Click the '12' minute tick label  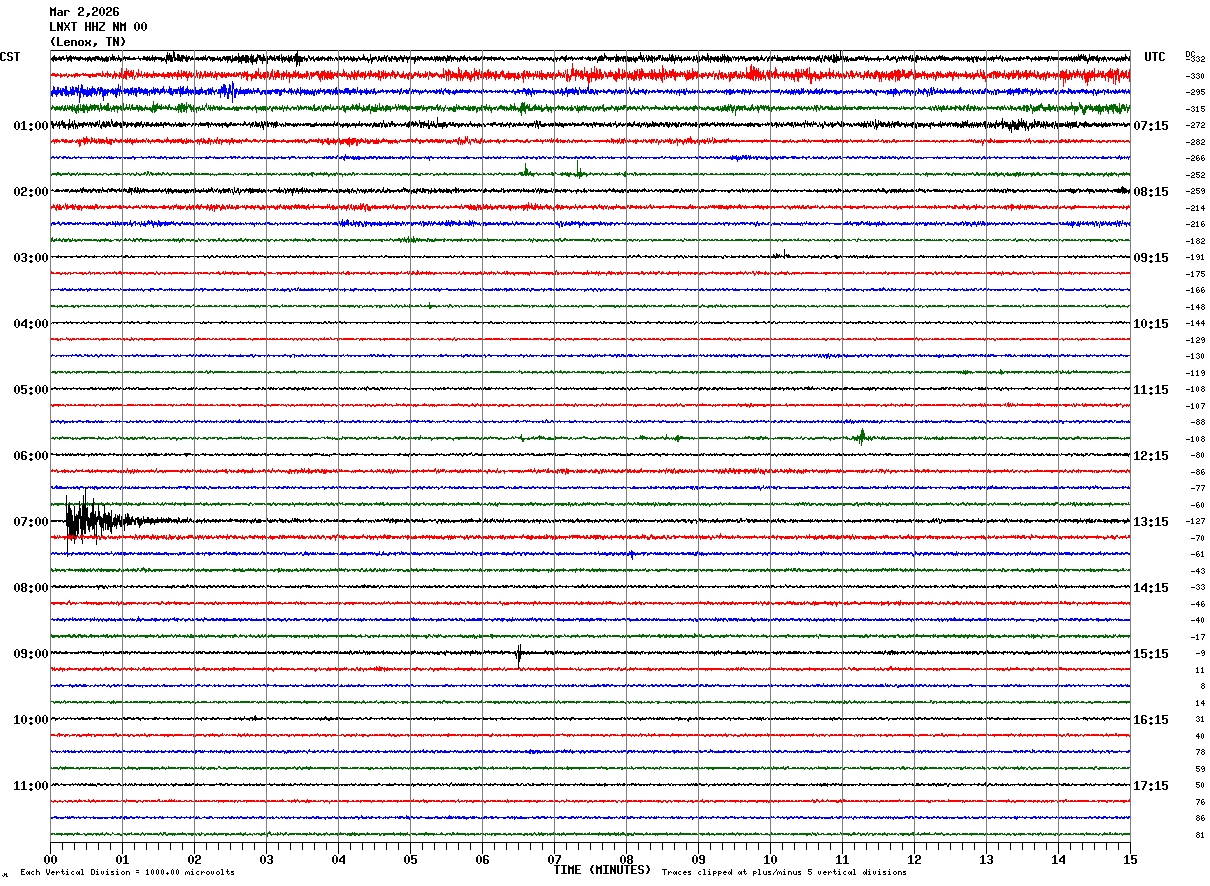(914, 859)
